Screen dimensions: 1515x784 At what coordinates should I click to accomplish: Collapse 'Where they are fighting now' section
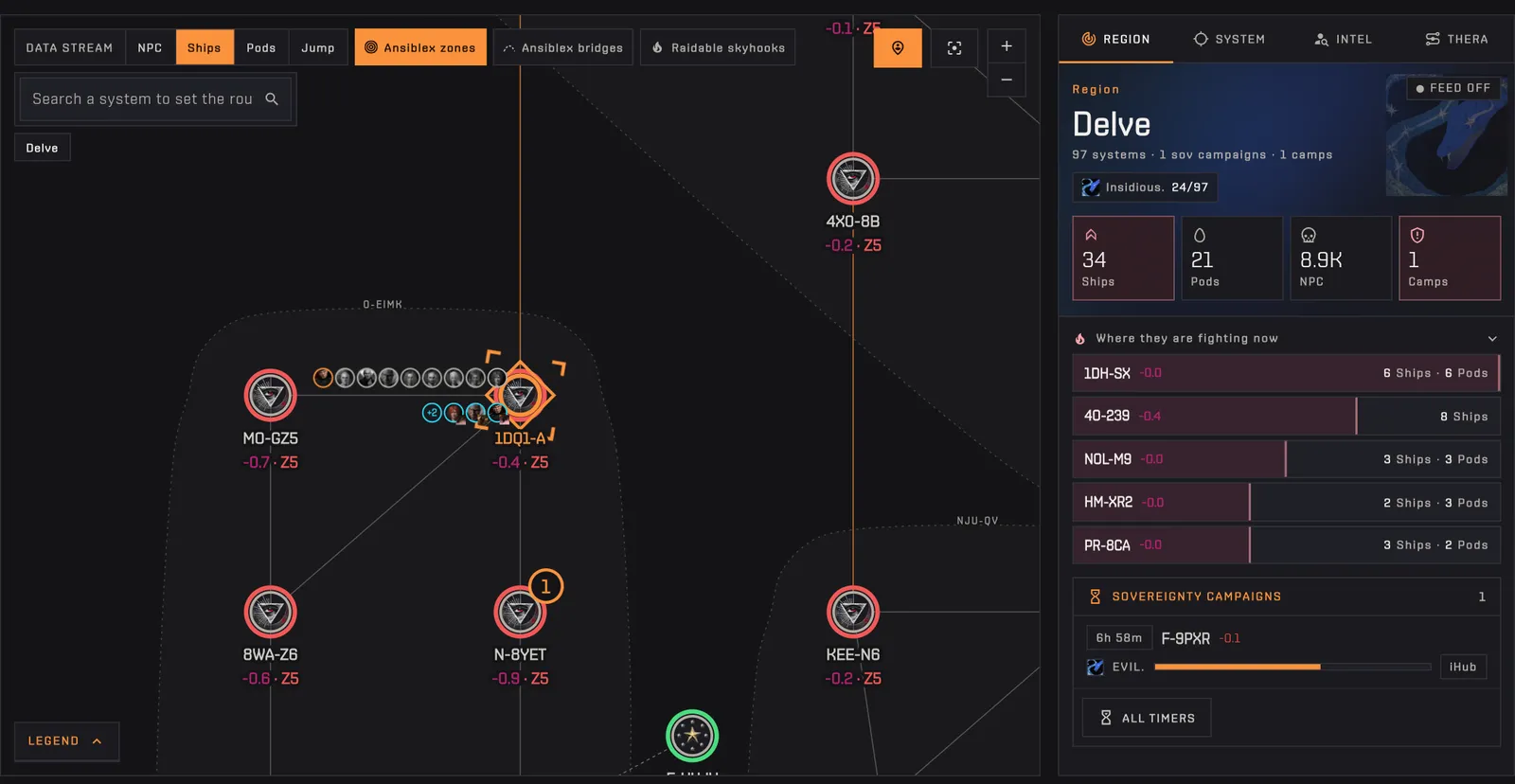point(1492,338)
